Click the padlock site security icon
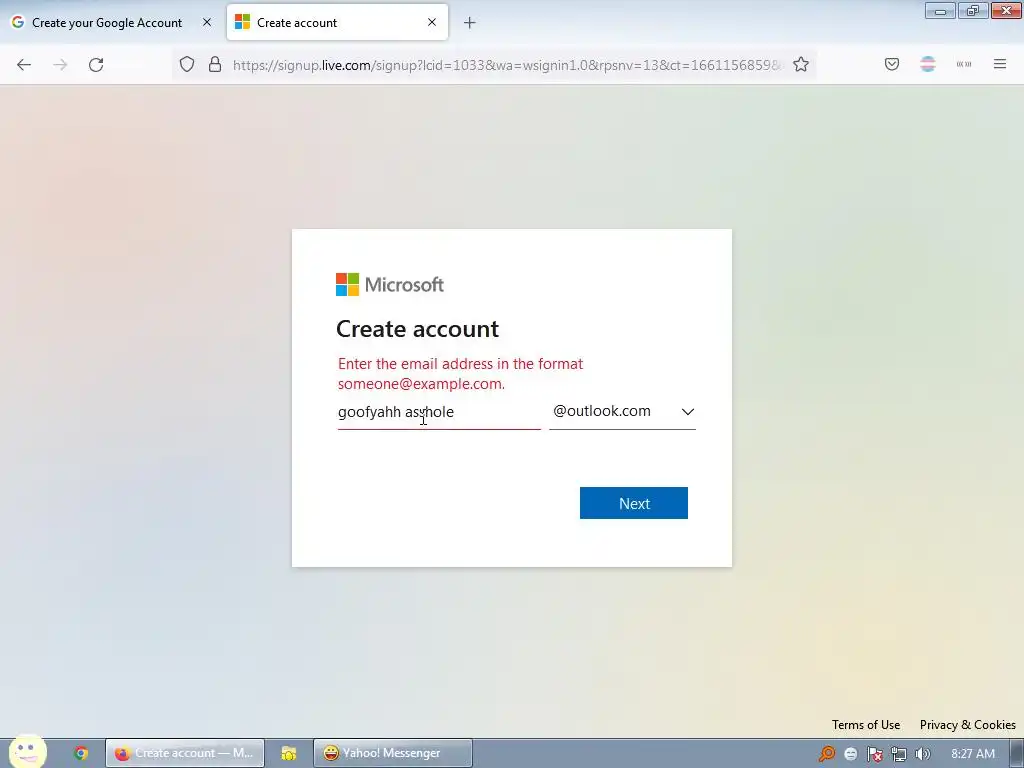 (x=215, y=64)
